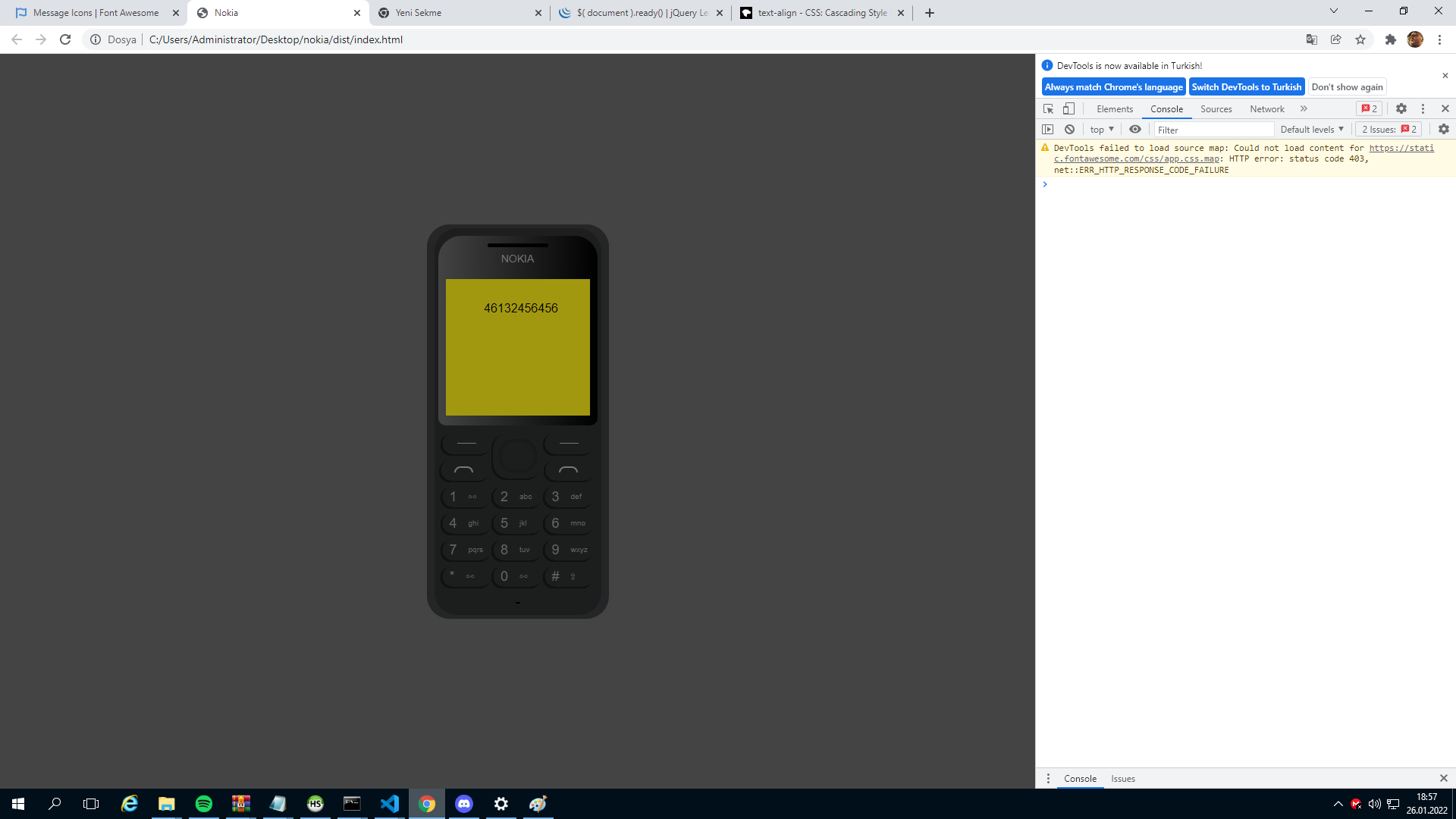
Task: Open the Windows Start menu
Action: tap(18, 804)
